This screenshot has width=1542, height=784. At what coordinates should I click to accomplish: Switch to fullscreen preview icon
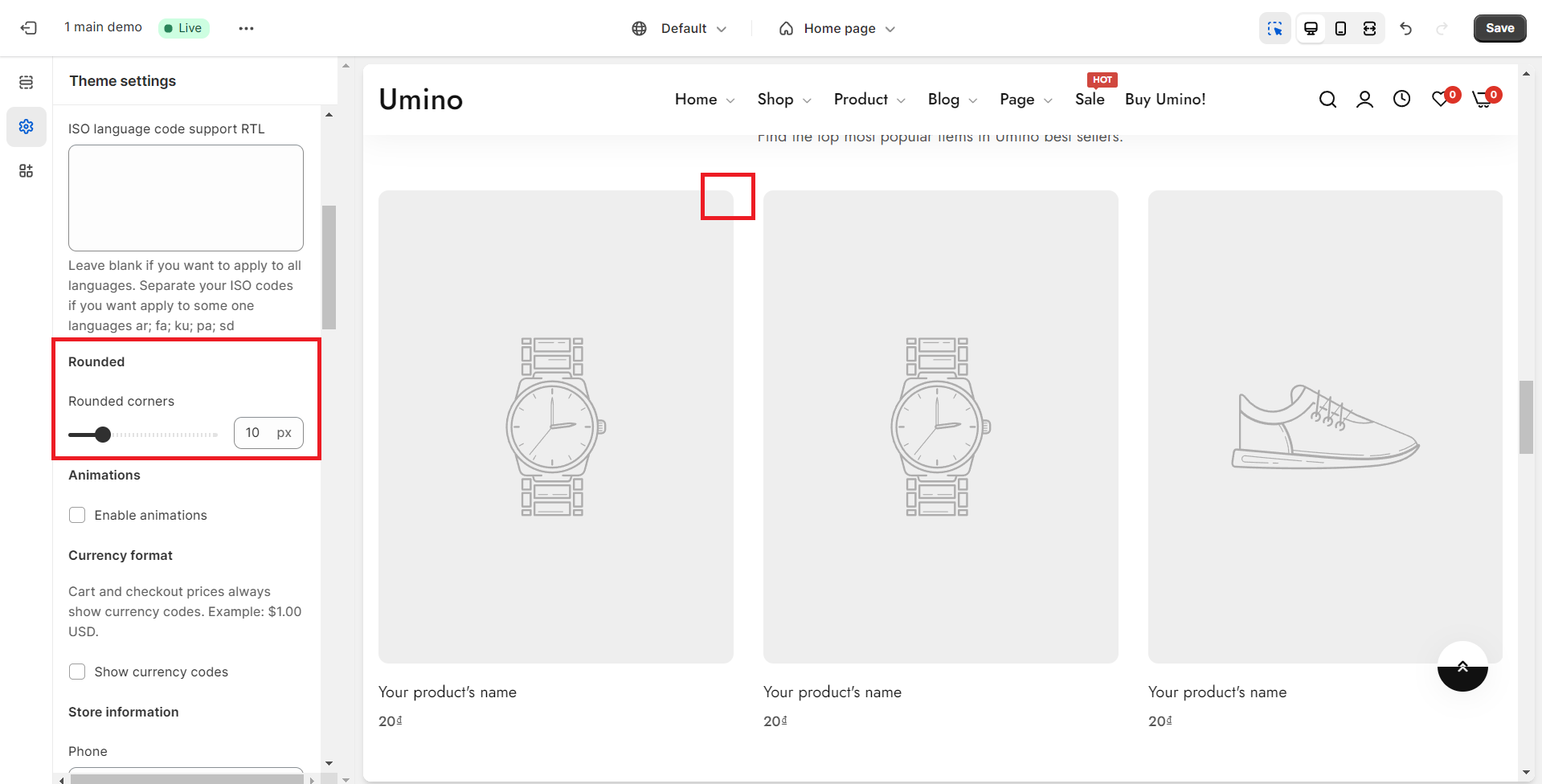1370,28
